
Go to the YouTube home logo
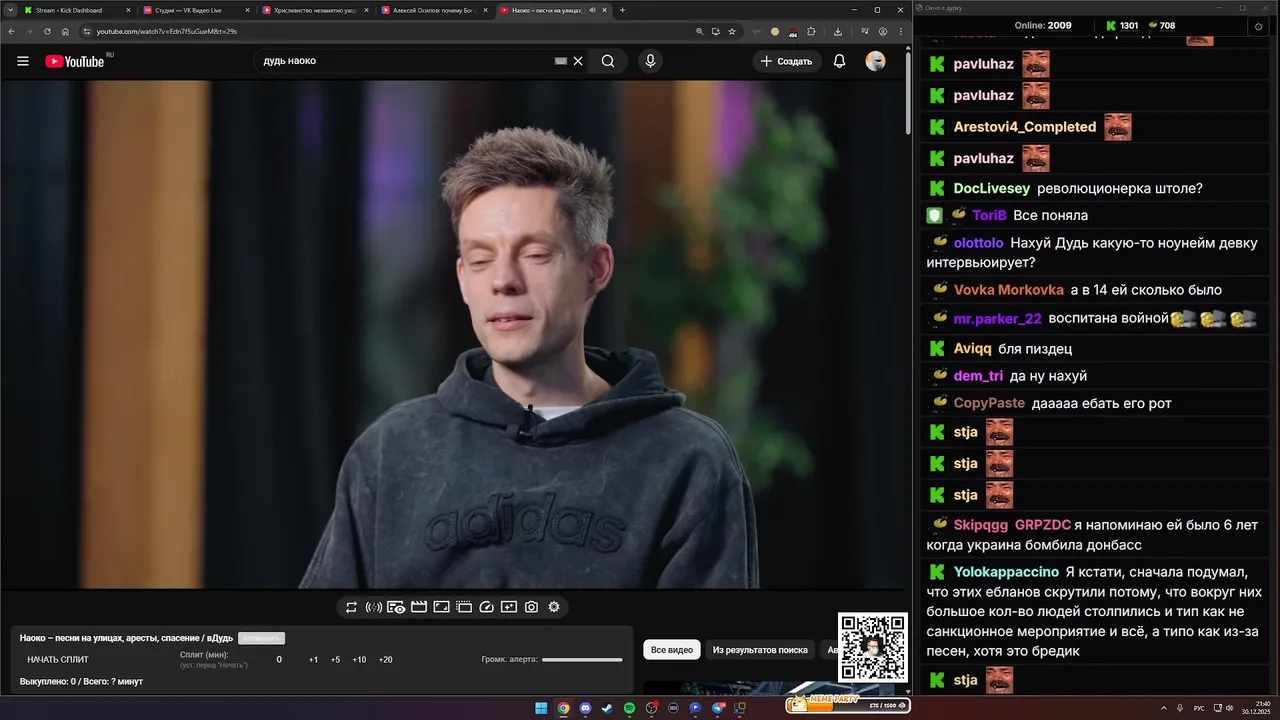coord(75,61)
